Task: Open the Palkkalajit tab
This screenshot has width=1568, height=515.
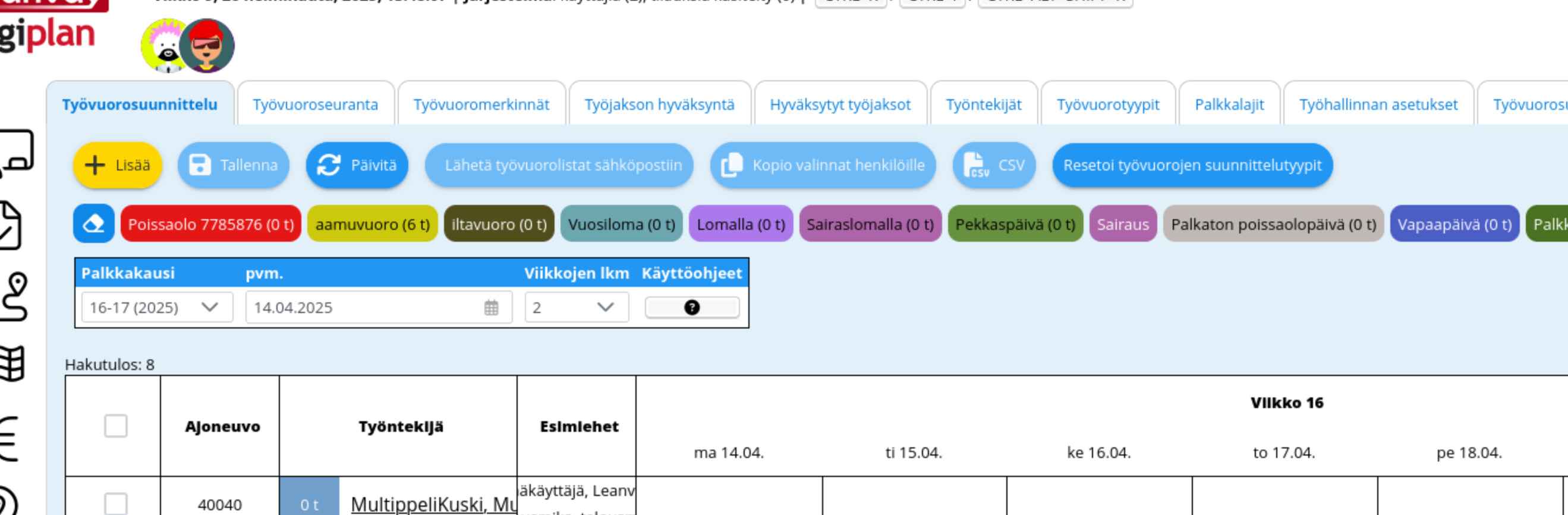Action: [x=1230, y=105]
